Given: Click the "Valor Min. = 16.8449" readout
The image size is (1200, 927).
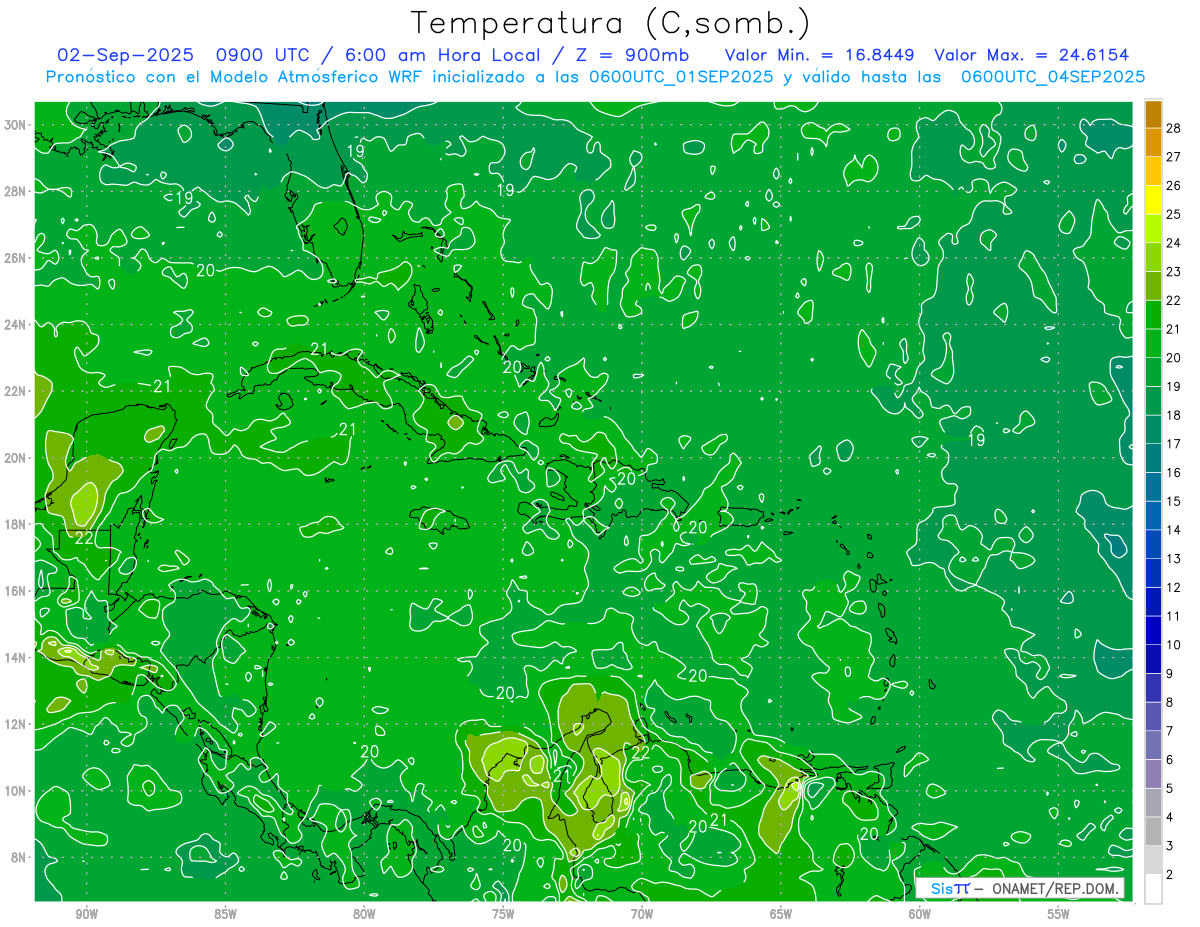Looking at the screenshot, I should click(x=820, y=55).
